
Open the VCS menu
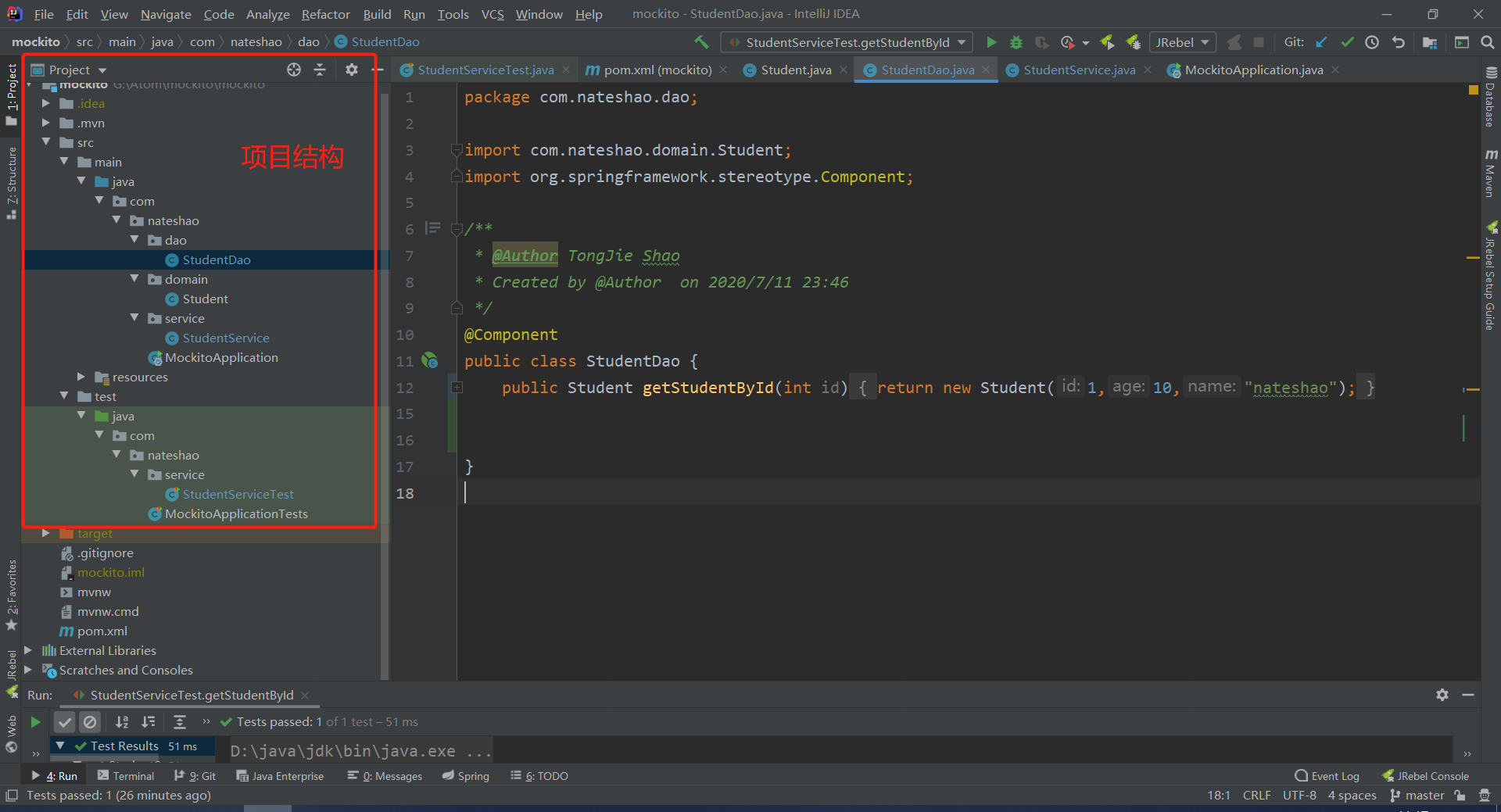(493, 14)
